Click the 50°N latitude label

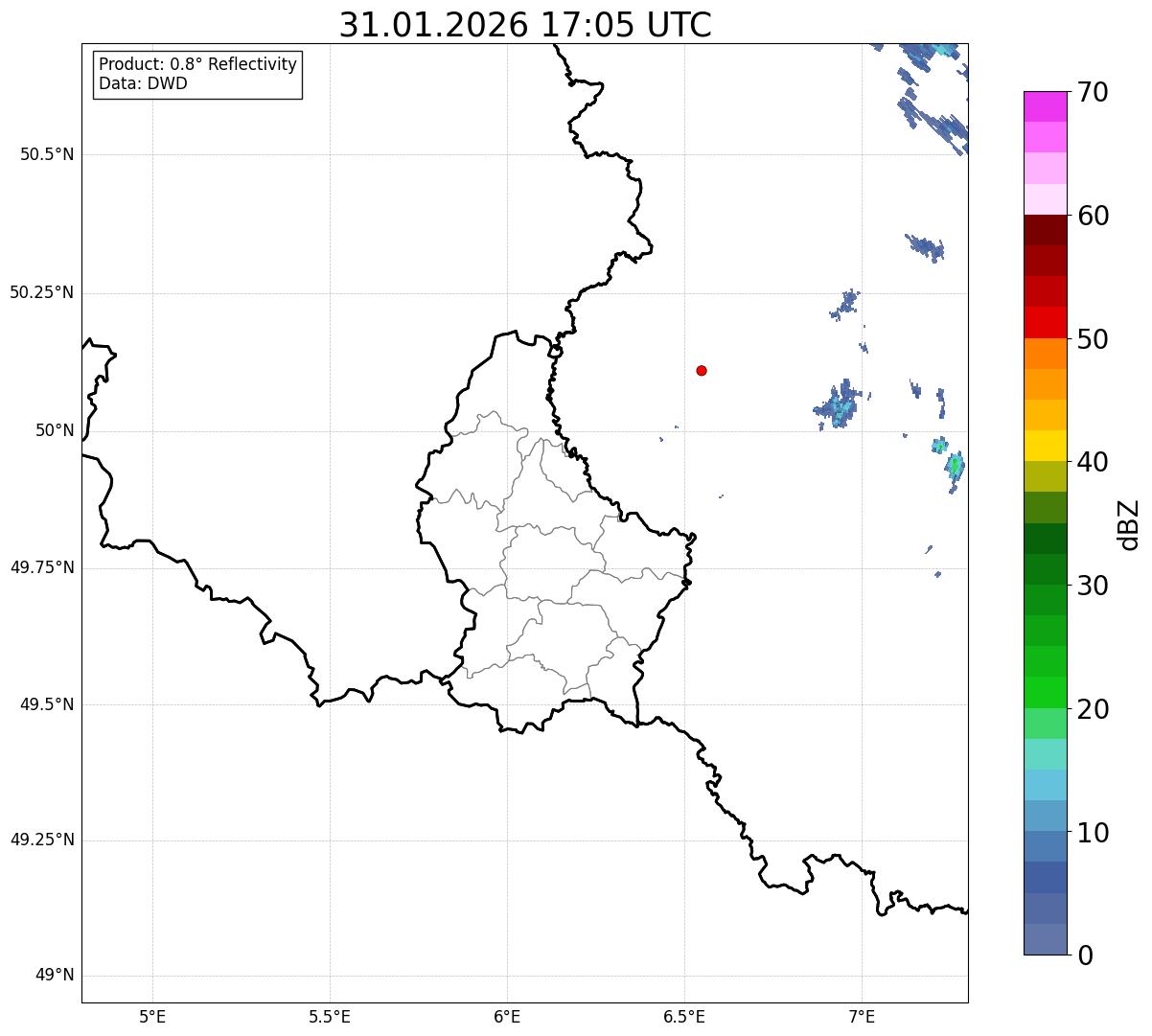click(x=55, y=430)
